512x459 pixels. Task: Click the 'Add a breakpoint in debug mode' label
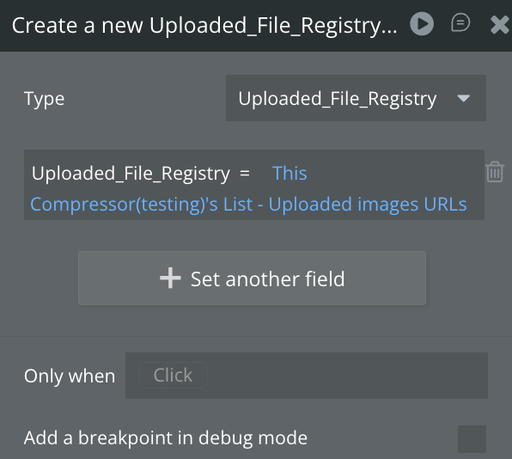pos(166,438)
